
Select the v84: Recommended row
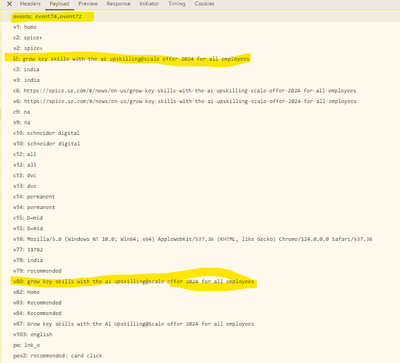[x=37, y=313]
